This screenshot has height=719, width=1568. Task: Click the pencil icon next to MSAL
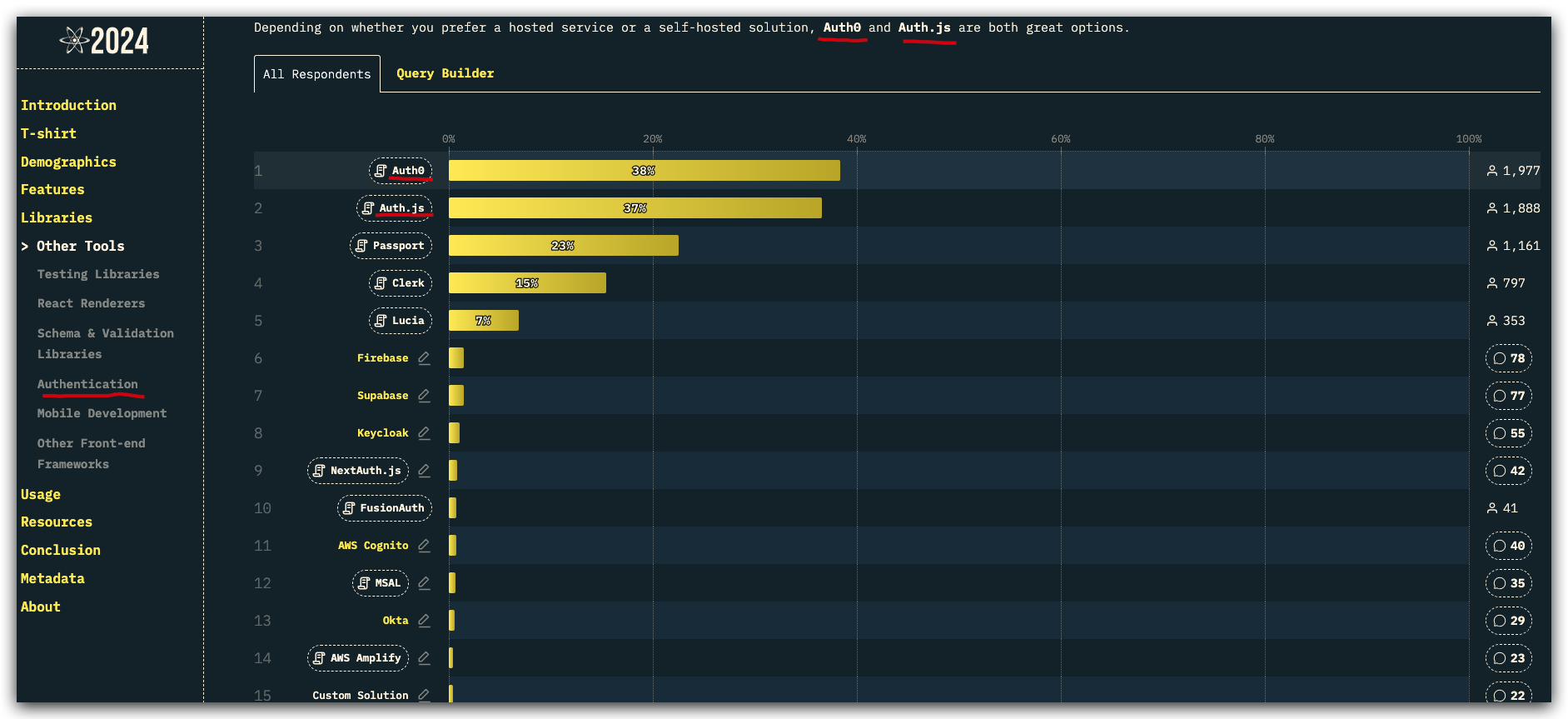click(424, 583)
